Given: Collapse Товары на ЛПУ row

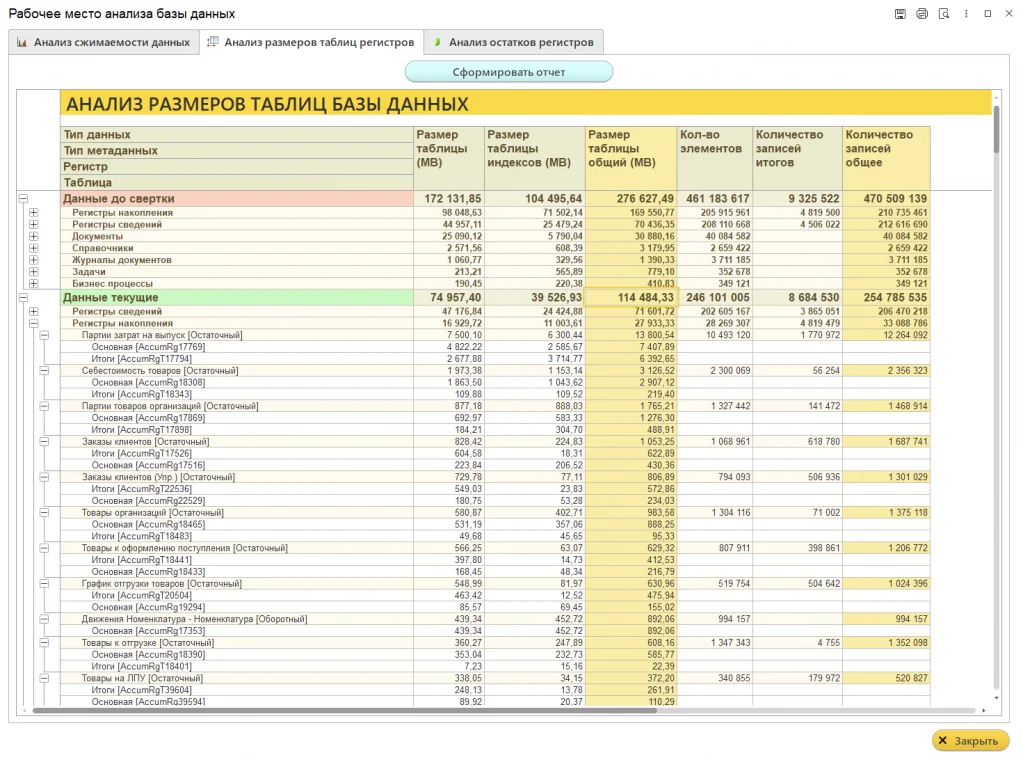Looking at the screenshot, I should click(44, 678).
